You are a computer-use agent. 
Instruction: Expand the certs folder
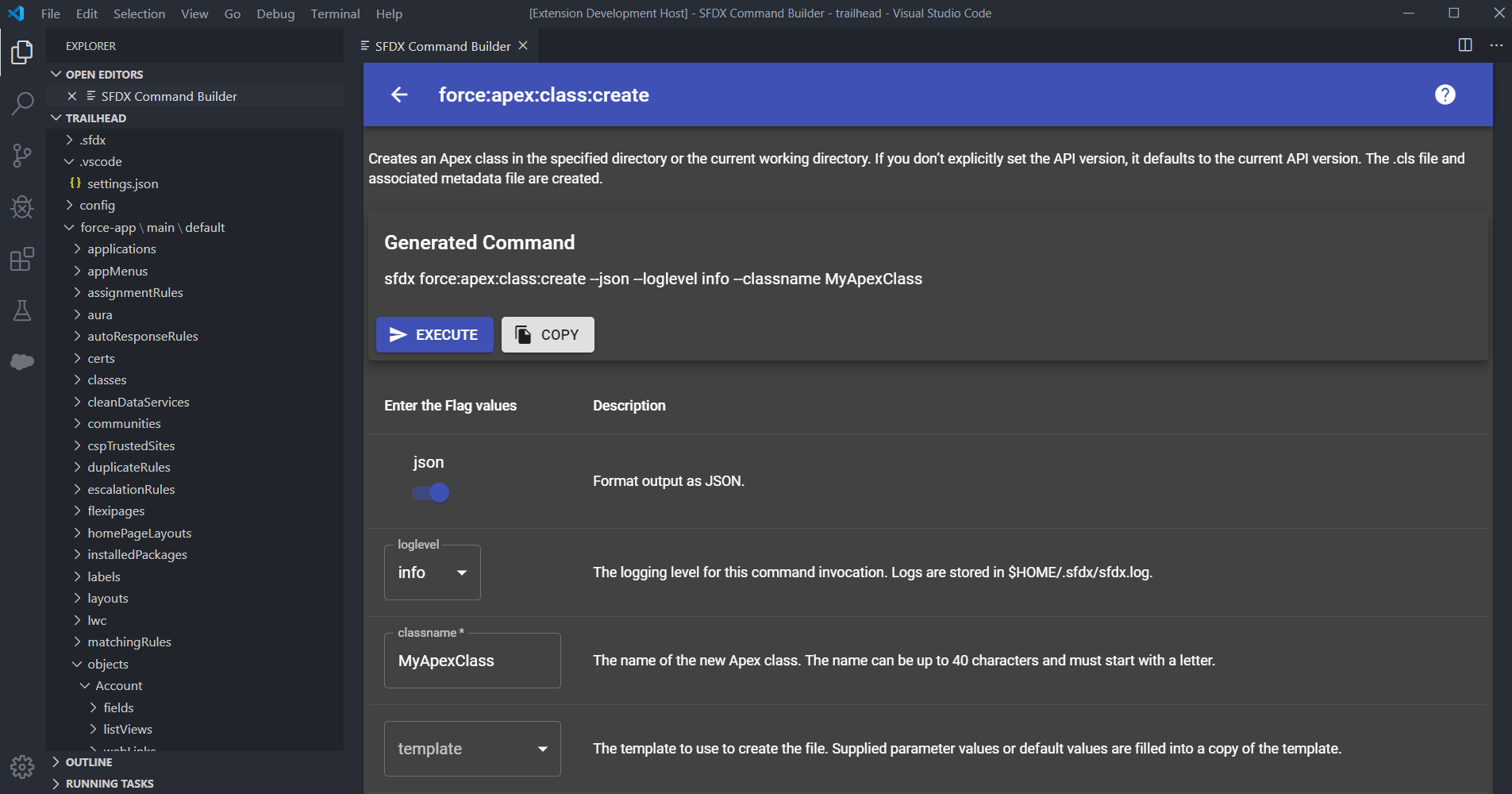point(194,358)
